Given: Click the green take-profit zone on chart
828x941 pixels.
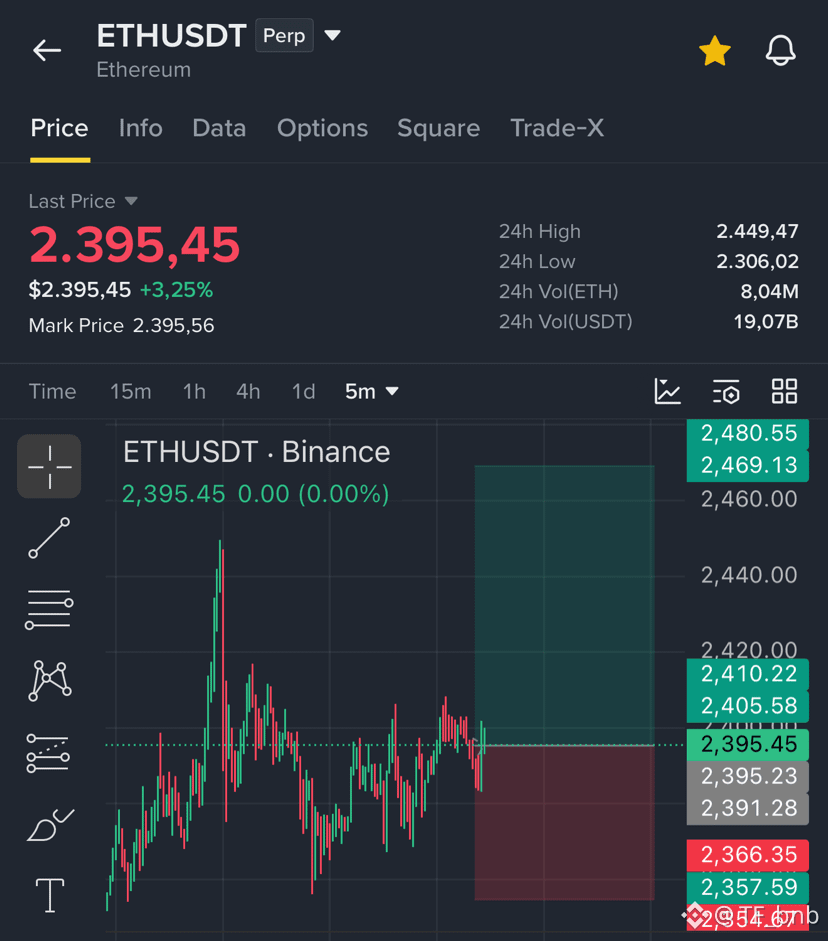Looking at the screenshot, I should tap(564, 605).
